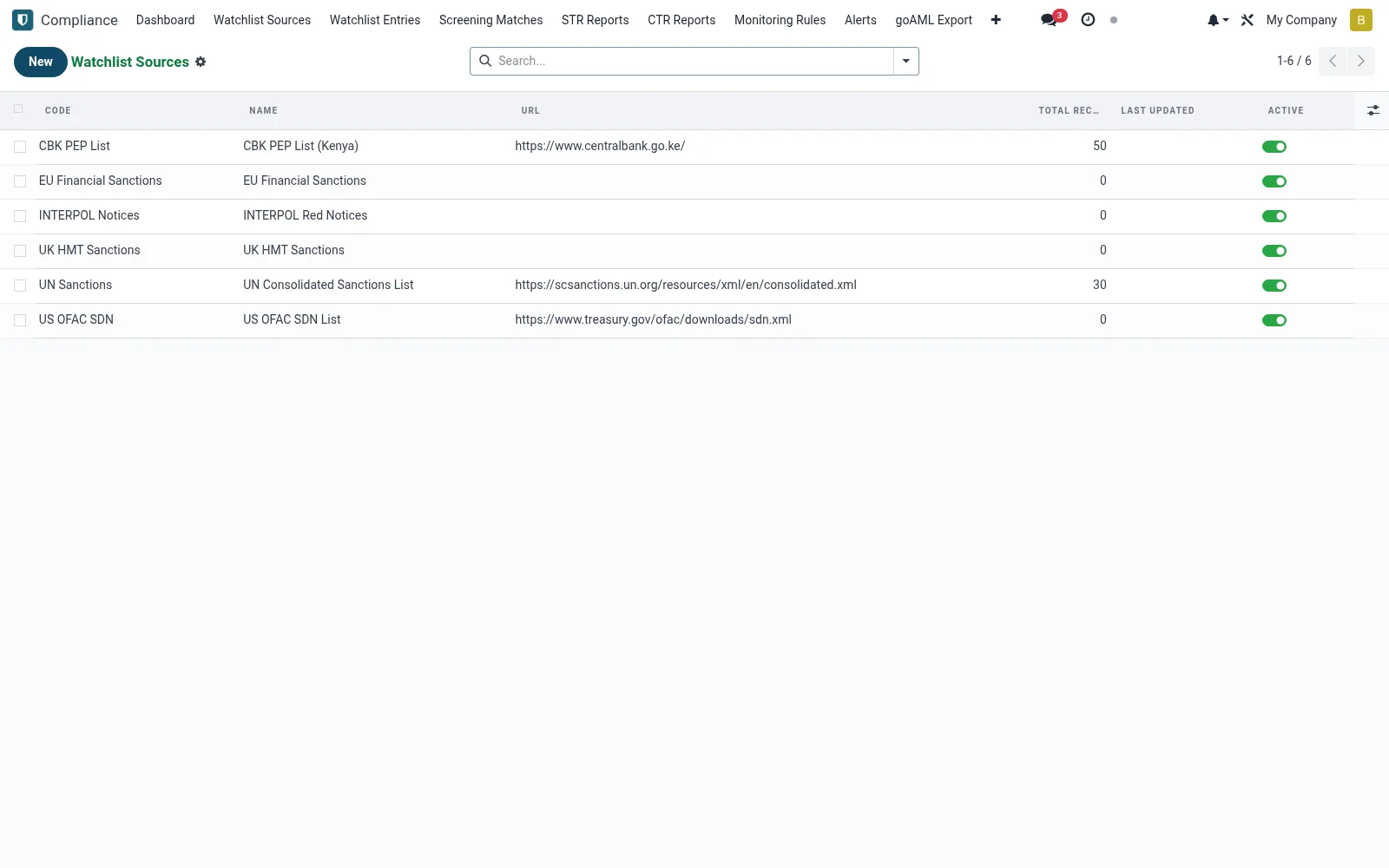The width and height of the screenshot is (1389, 868).
Task: Toggle active switch for UK HMT Sanctions
Action: [x=1274, y=251]
